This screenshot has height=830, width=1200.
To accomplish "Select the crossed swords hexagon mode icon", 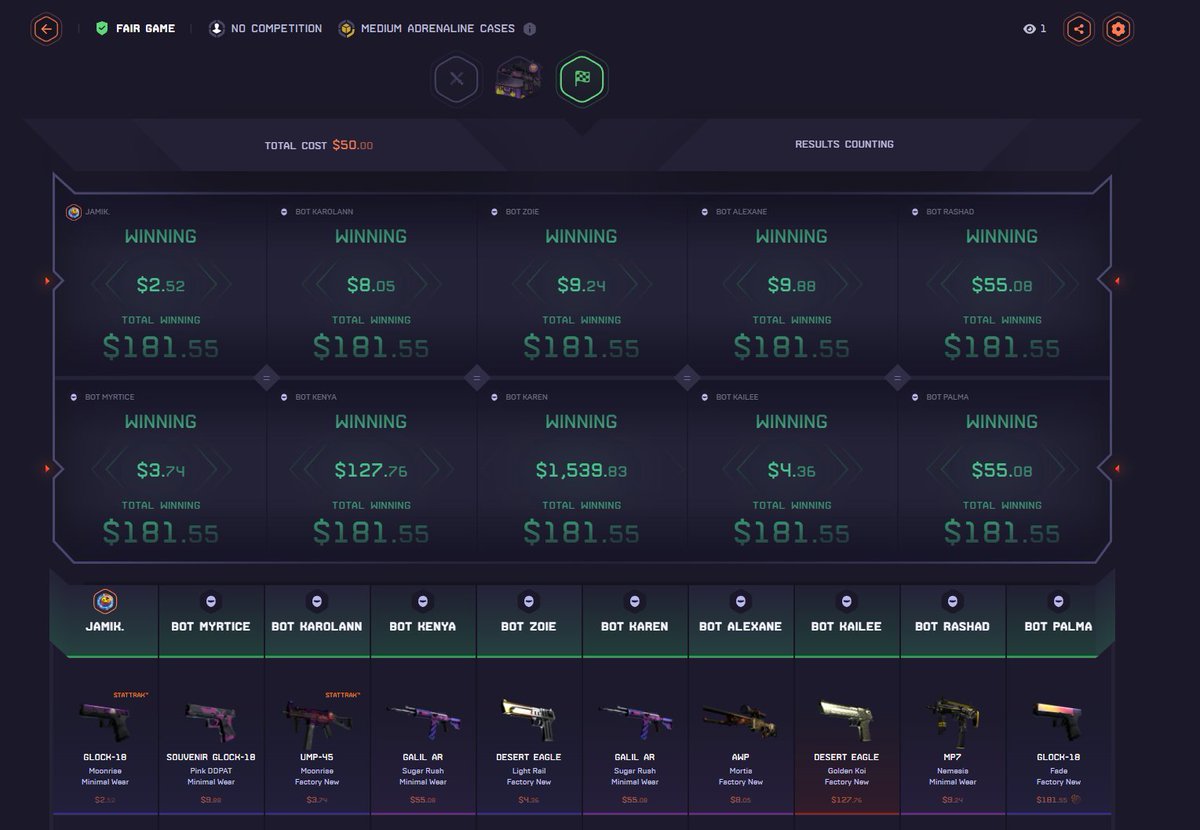I will pos(456,79).
